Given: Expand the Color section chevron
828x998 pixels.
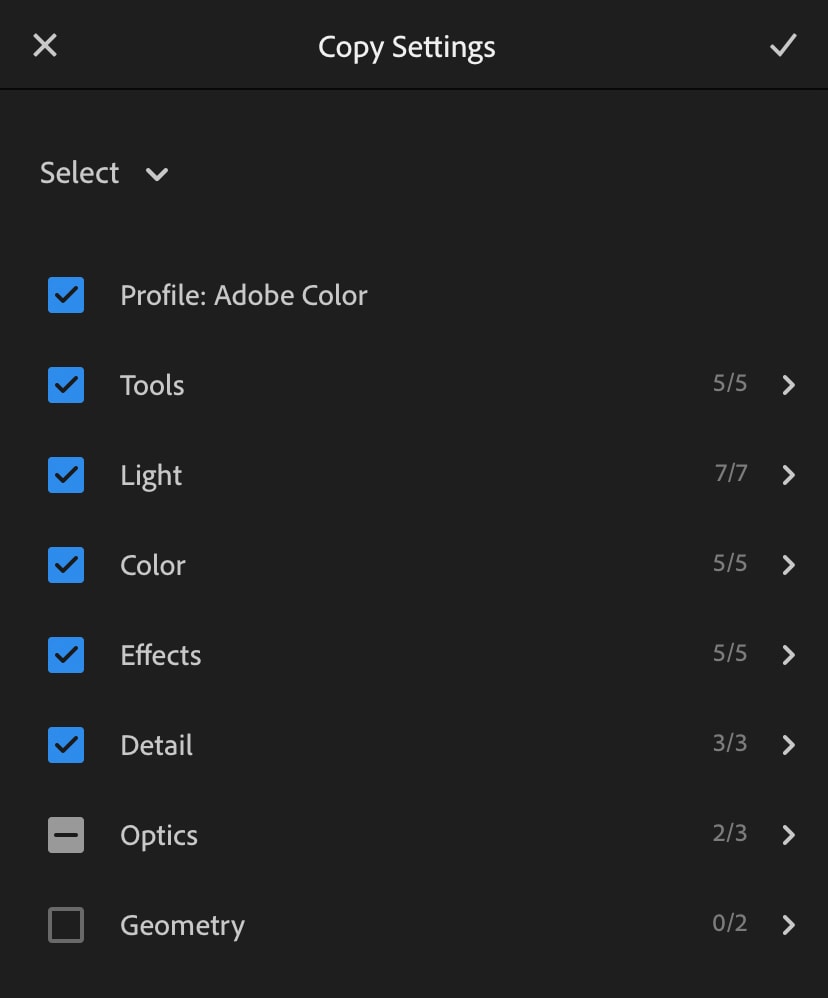Looking at the screenshot, I should pos(789,565).
